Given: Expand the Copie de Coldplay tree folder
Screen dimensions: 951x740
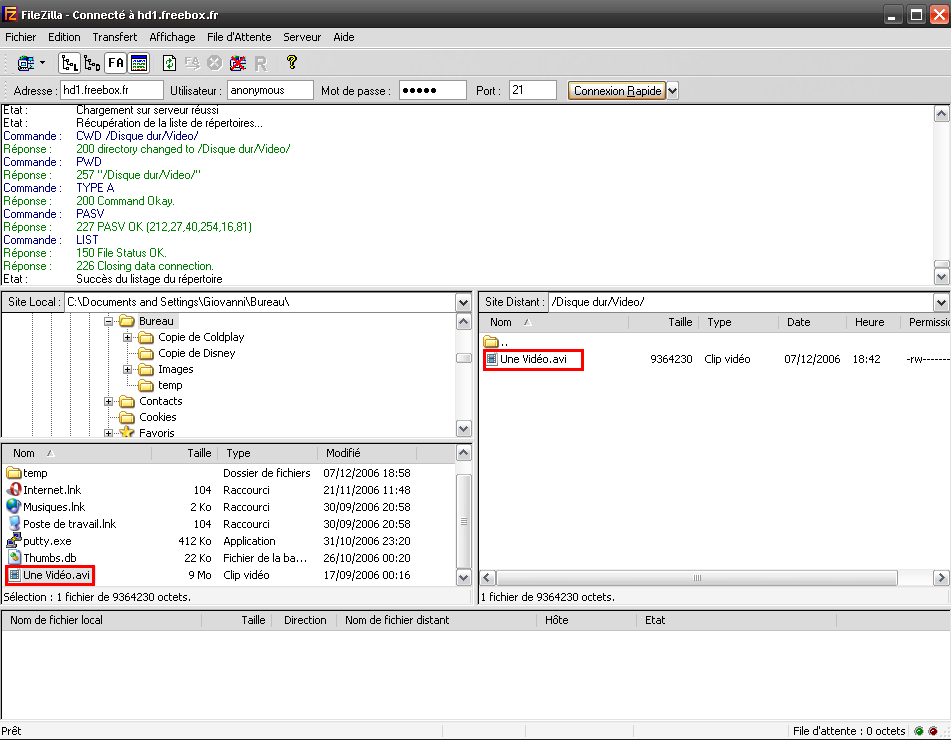Looking at the screenshot, I should pyautogui.click(x=127, y=337).
